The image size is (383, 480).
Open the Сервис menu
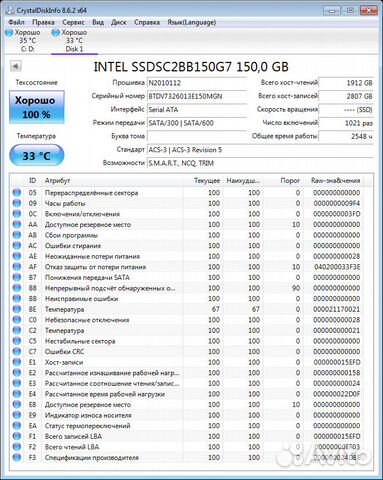click(x=73, y=22)
